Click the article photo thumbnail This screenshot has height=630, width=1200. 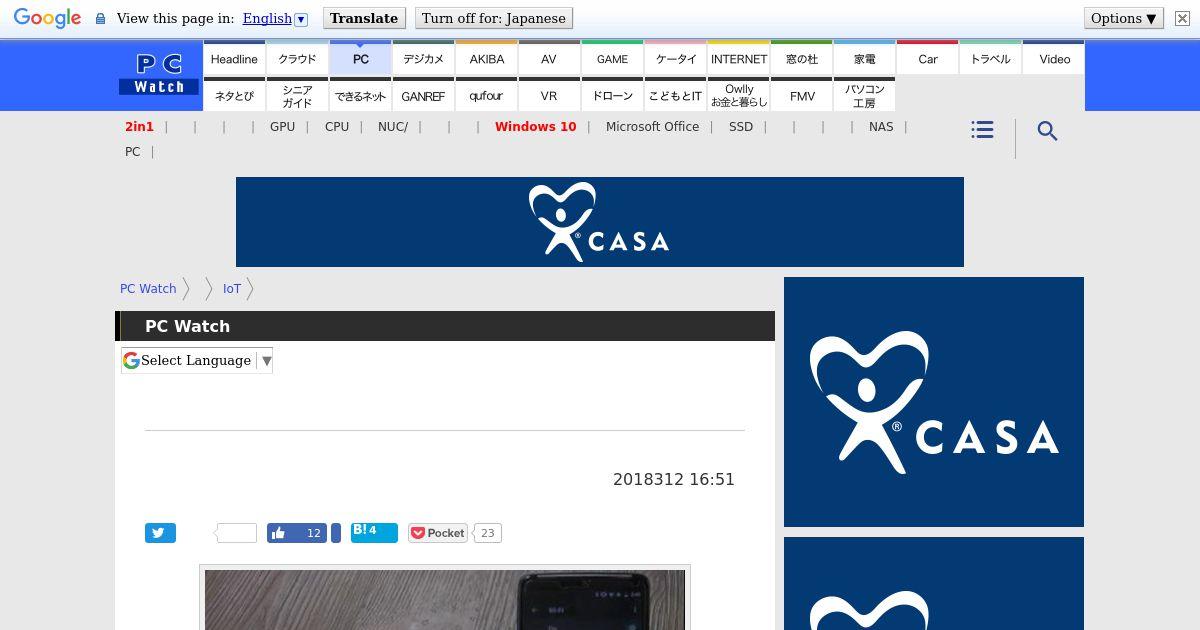(x=445, y=598)
